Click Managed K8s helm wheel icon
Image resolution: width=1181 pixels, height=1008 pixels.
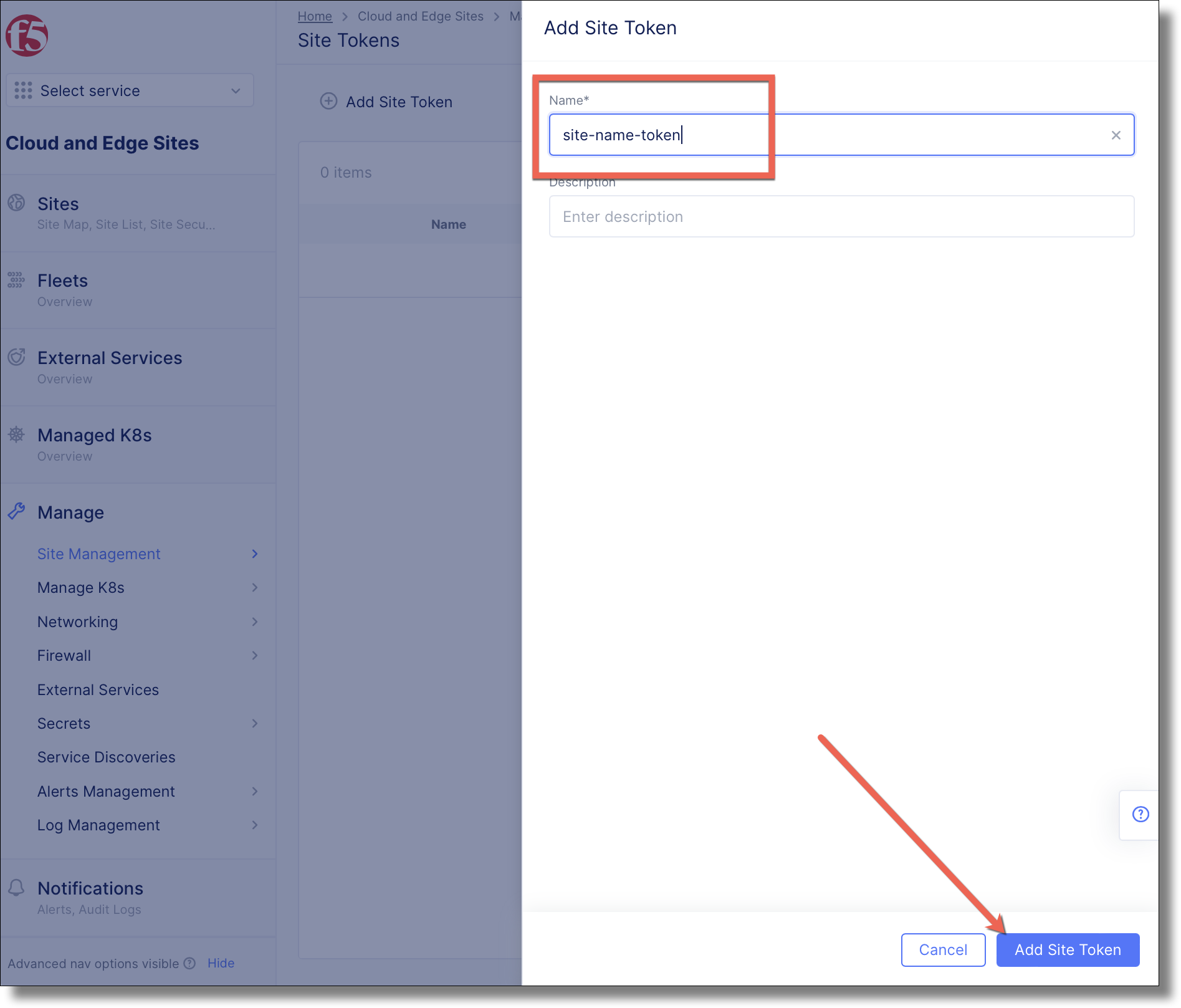pos(16,434)
